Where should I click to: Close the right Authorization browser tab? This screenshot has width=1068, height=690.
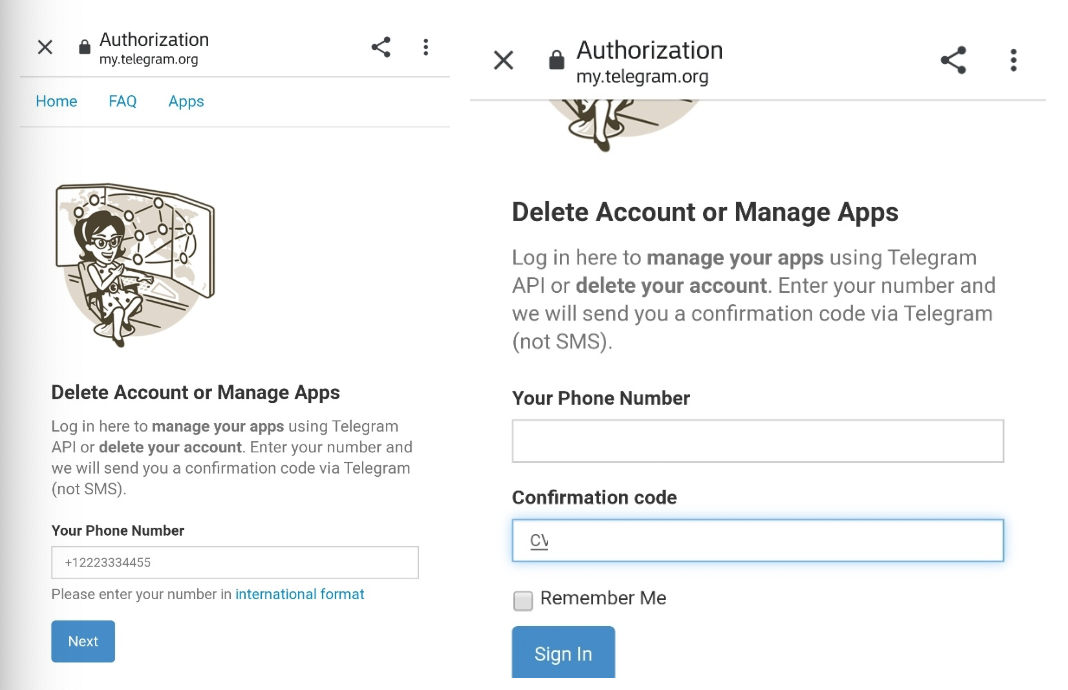coord(503,60)
